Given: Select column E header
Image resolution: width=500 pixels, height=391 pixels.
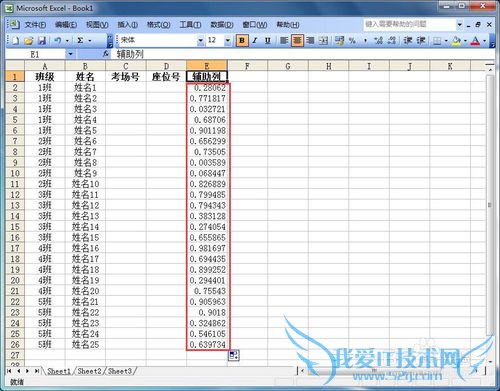Looking at the screenshot, I should click(x=207, y=66).
